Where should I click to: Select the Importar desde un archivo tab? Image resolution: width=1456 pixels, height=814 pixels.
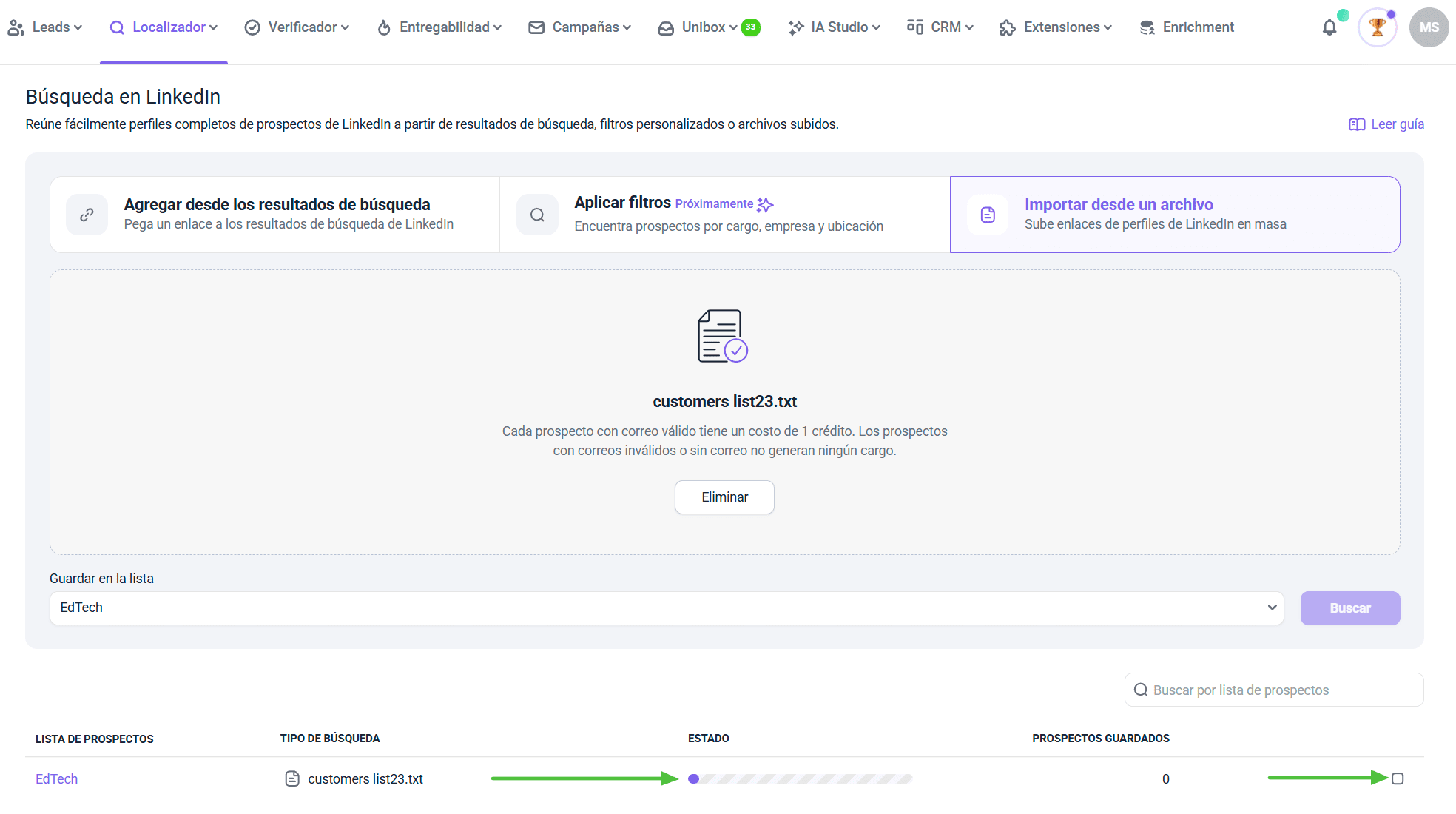click(1175, 215)
